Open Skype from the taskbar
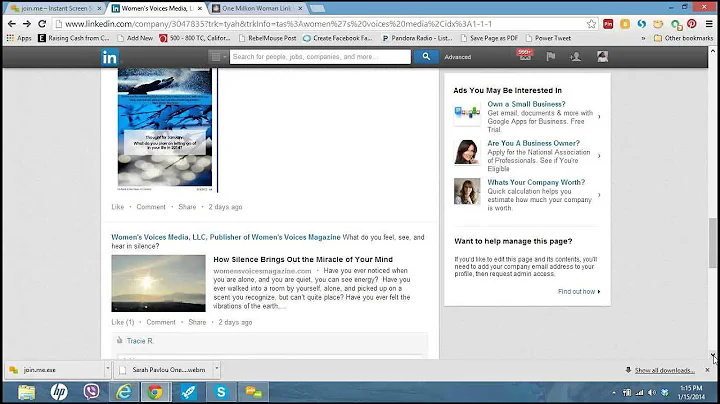 pos(221,392)
